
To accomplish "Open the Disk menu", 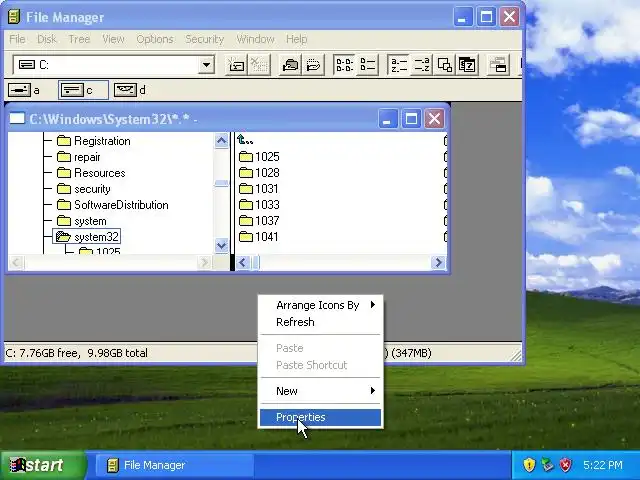I will click(x=47, y=39).
